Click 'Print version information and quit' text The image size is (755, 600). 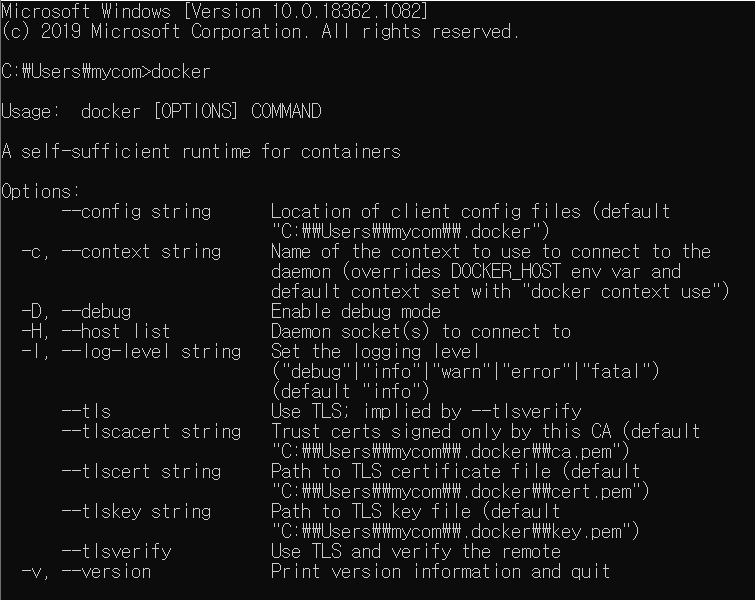coord(441,572)
